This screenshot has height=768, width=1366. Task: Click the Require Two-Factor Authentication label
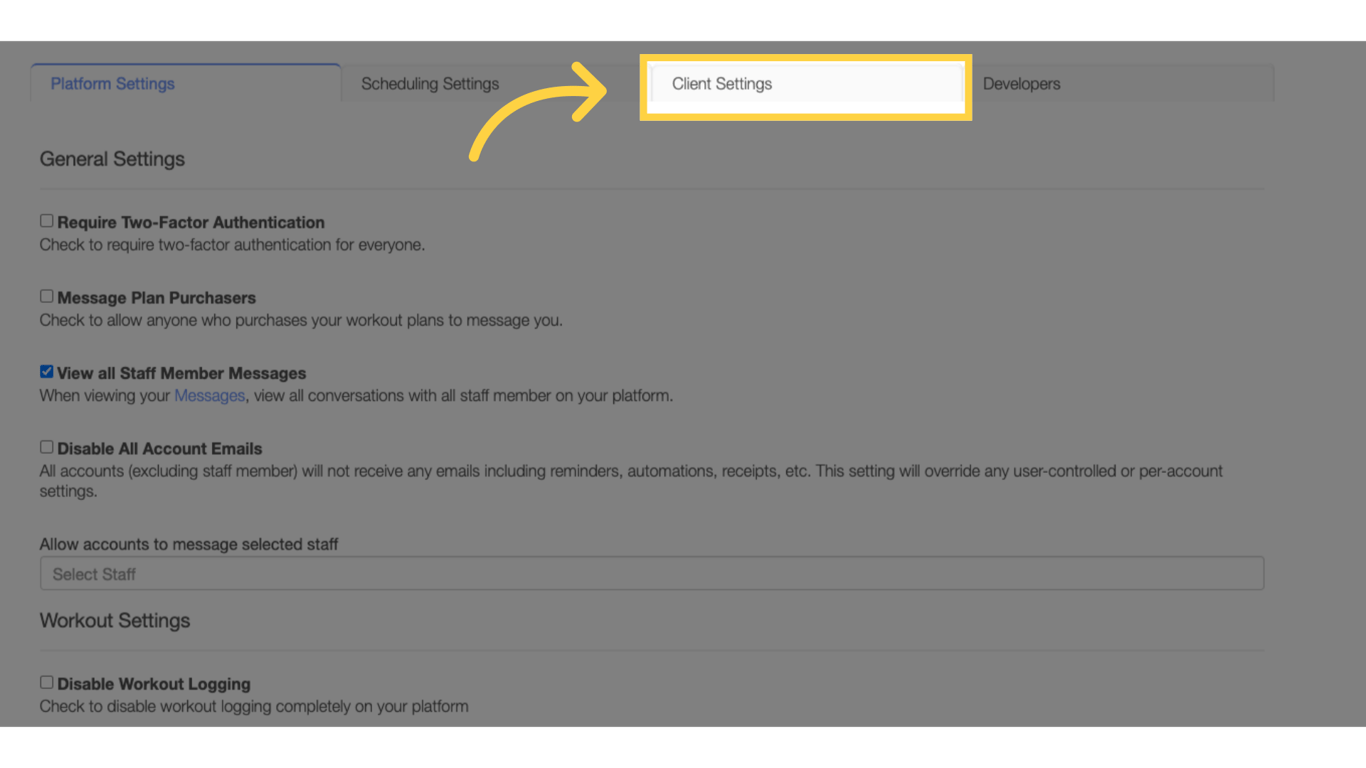click(190, 222)
